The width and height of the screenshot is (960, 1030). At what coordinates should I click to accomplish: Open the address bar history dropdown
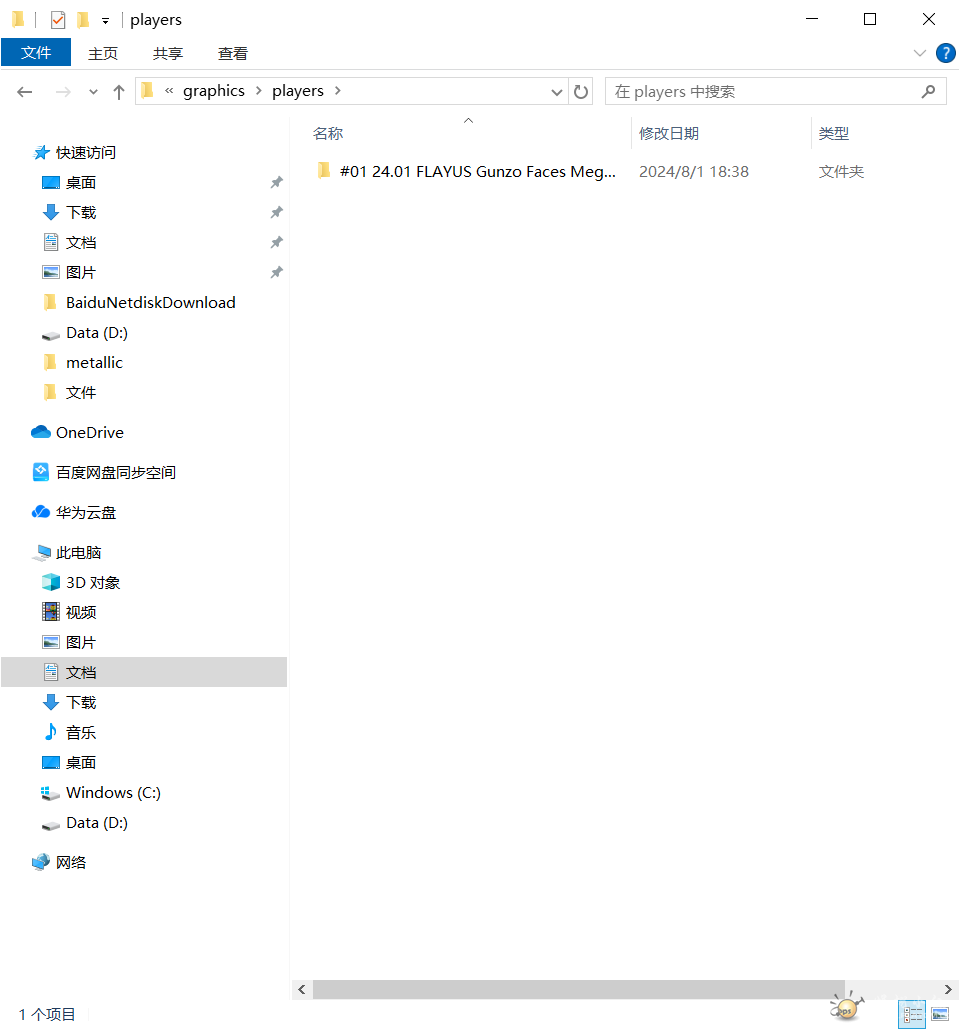[557, 92]
